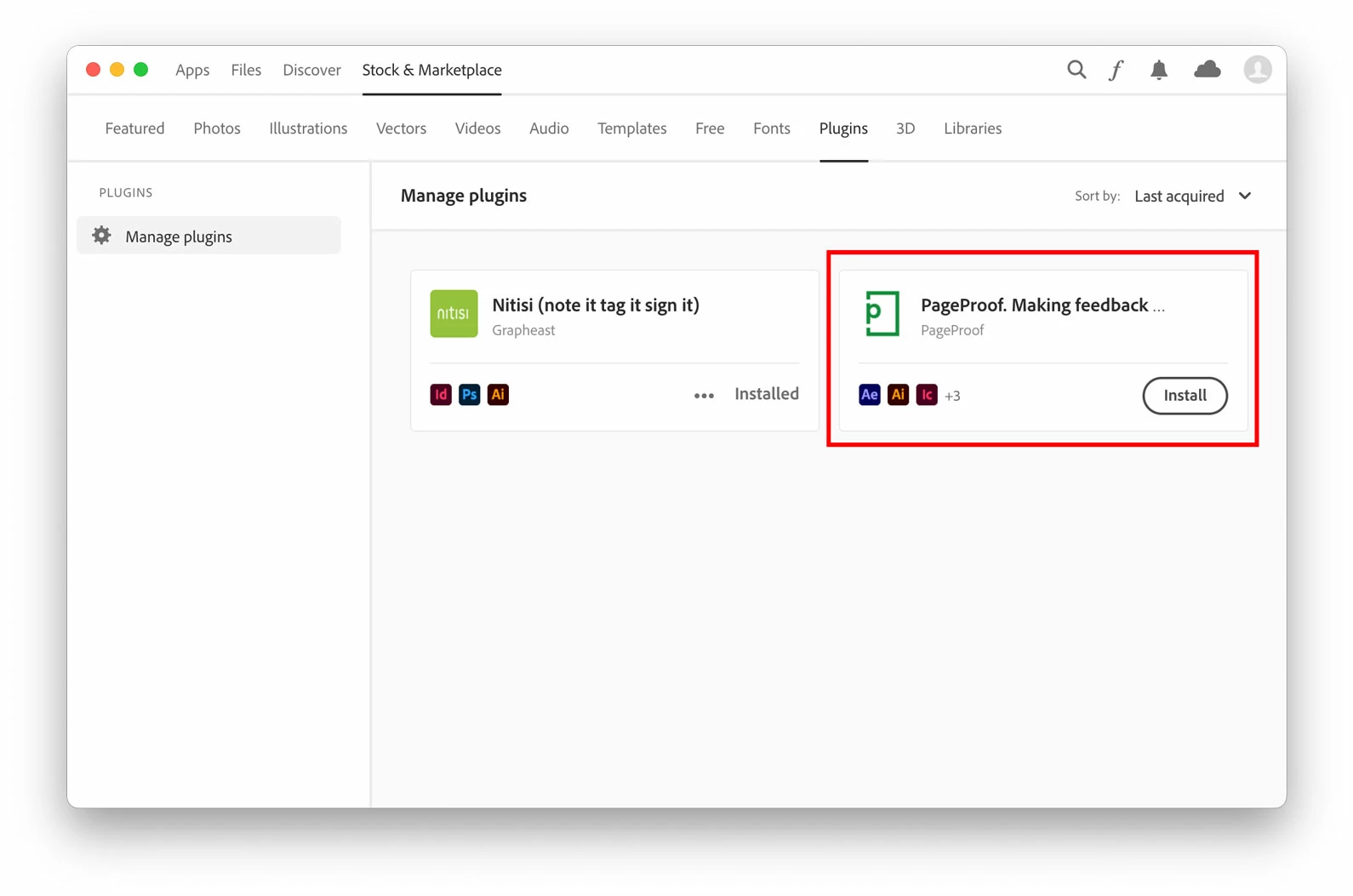Click Photoshop icon on Nitisi card
This screenshot has width=1353, height=896.
coord(470,395)
